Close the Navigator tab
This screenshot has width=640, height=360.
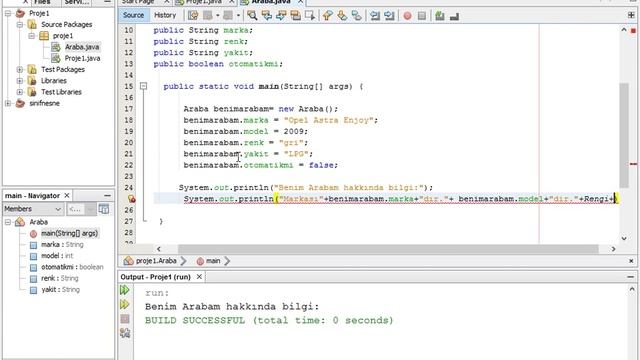67,196
